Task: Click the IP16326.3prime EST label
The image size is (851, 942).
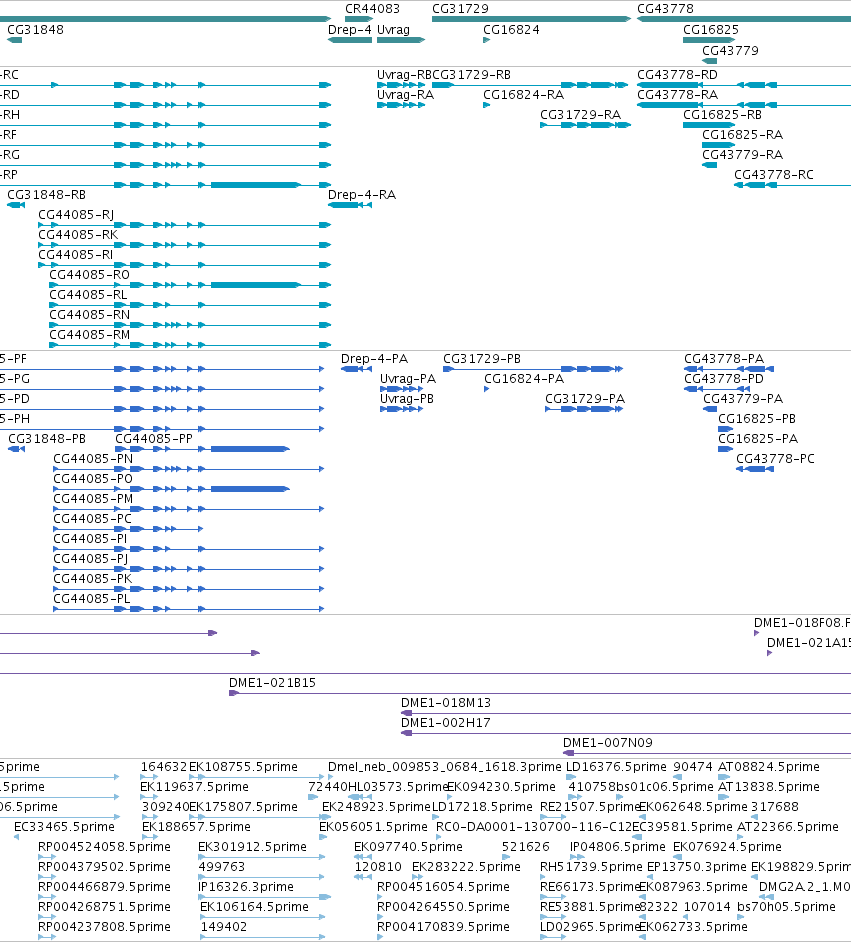Action: (x=246, y=887)
